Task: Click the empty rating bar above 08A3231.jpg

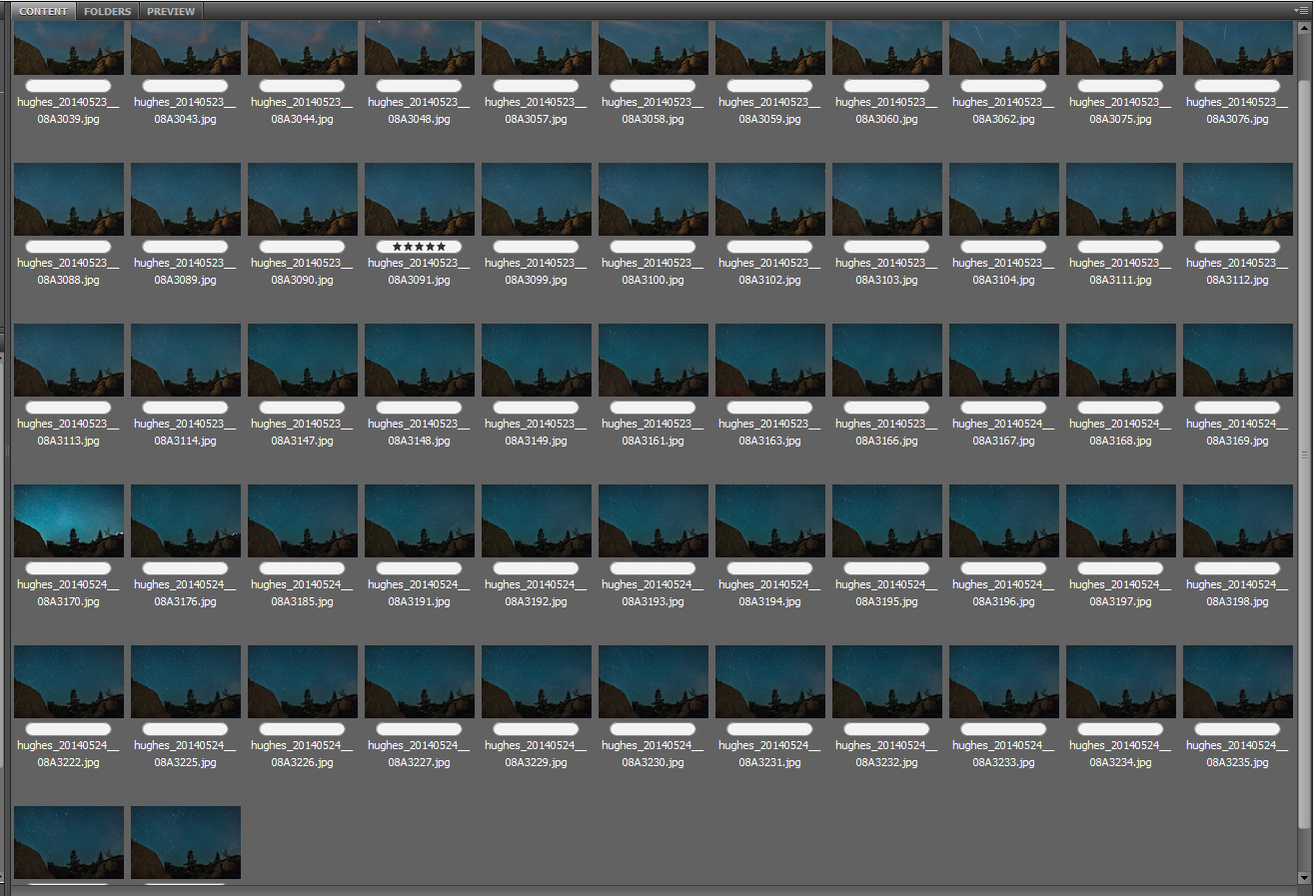Action: pyautogui.click(x=770, y=729)
